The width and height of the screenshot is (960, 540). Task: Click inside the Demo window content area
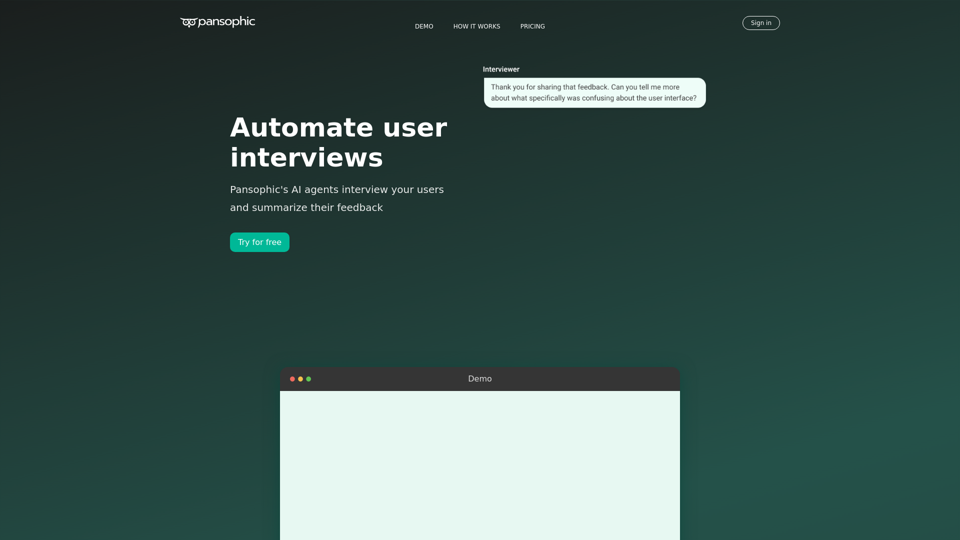[x=480, y=465]
